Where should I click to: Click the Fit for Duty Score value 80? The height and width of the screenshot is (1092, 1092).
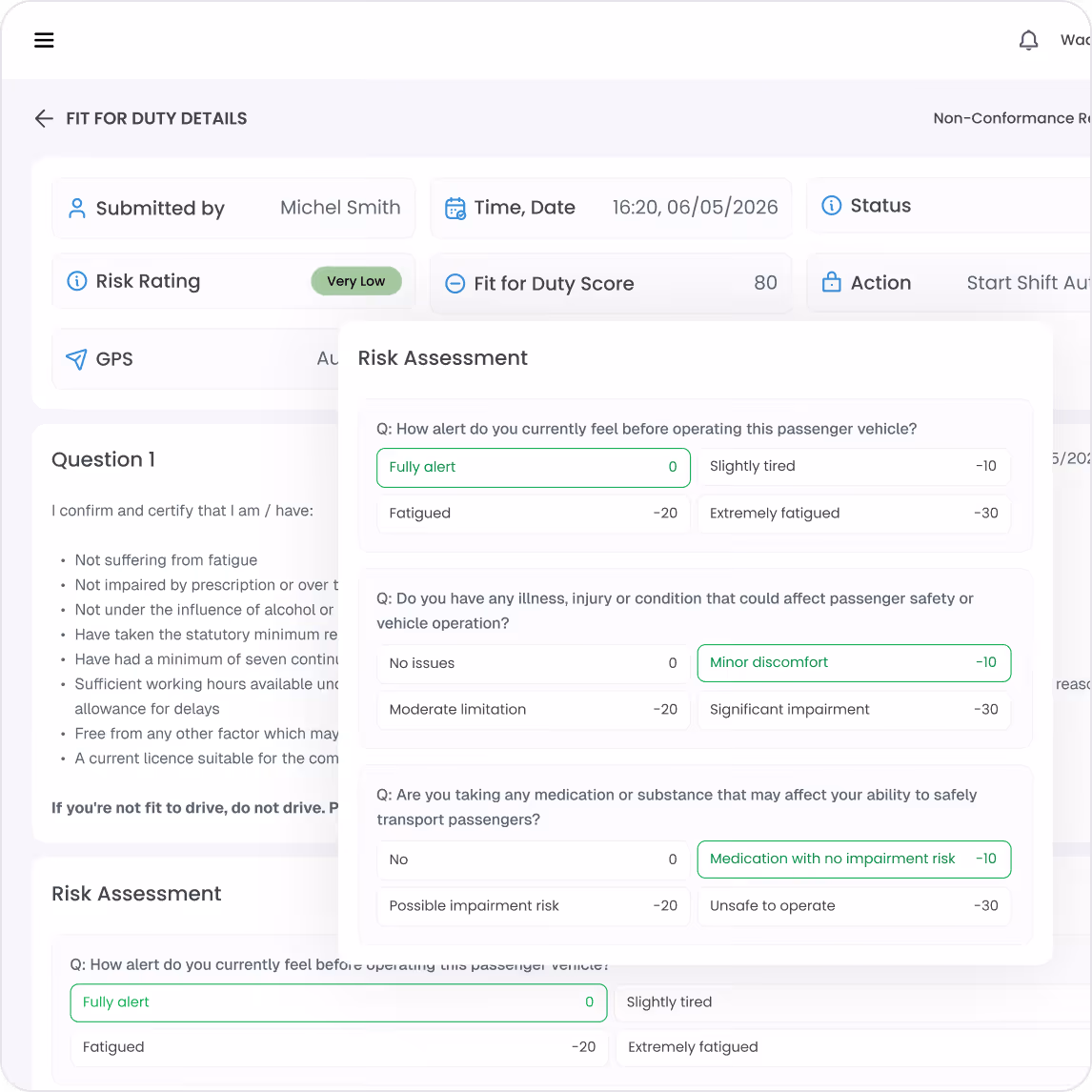tap(765, 283)
